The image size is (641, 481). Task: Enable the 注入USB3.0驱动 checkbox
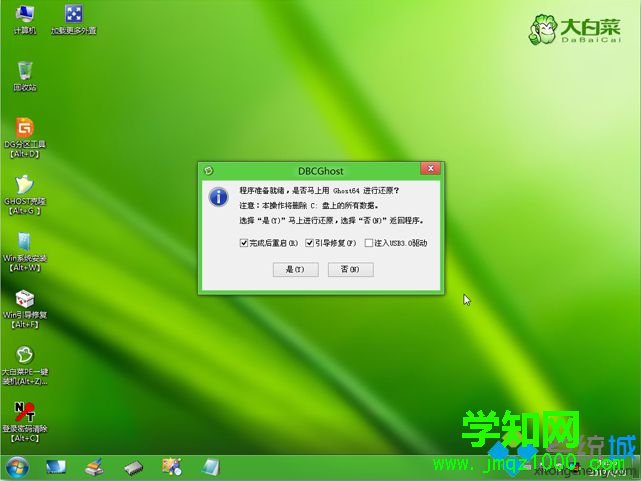[x=369, y=243]
